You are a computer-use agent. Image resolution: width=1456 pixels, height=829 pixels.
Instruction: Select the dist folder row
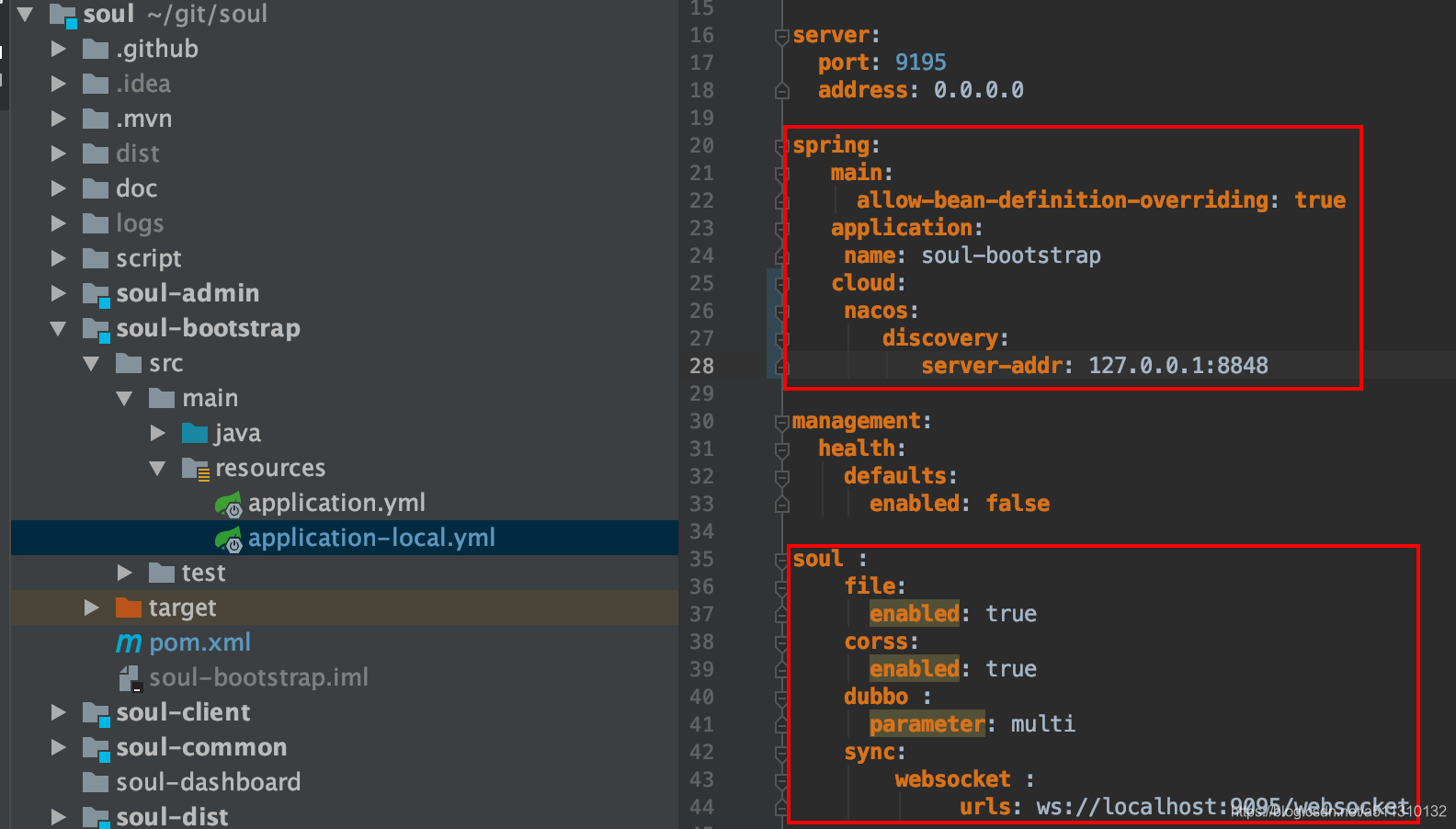click(x=345, y=153)
